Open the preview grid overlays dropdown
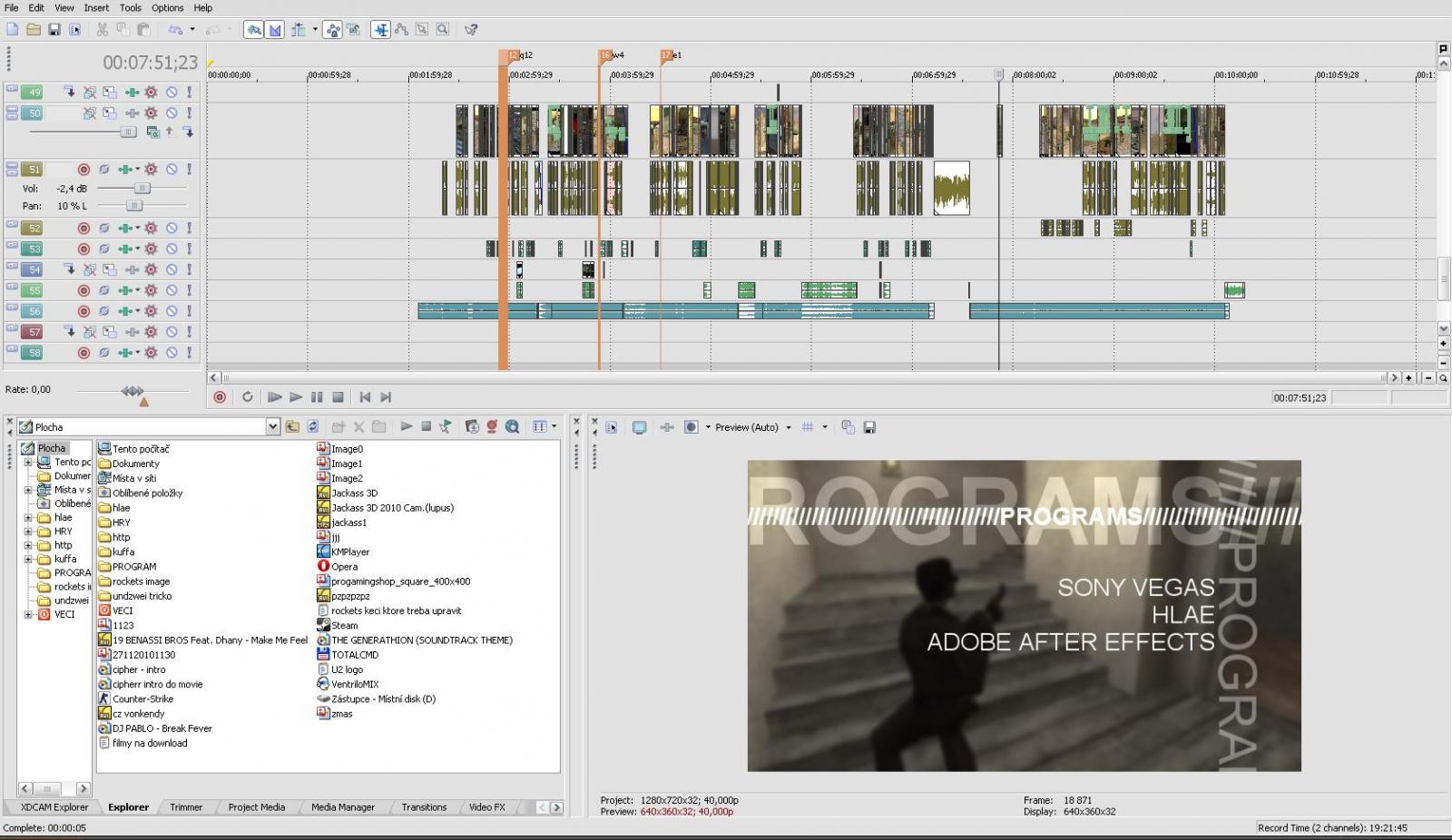Image resolution: width=1452 pixels, height=840 pixels. [825, 427]
